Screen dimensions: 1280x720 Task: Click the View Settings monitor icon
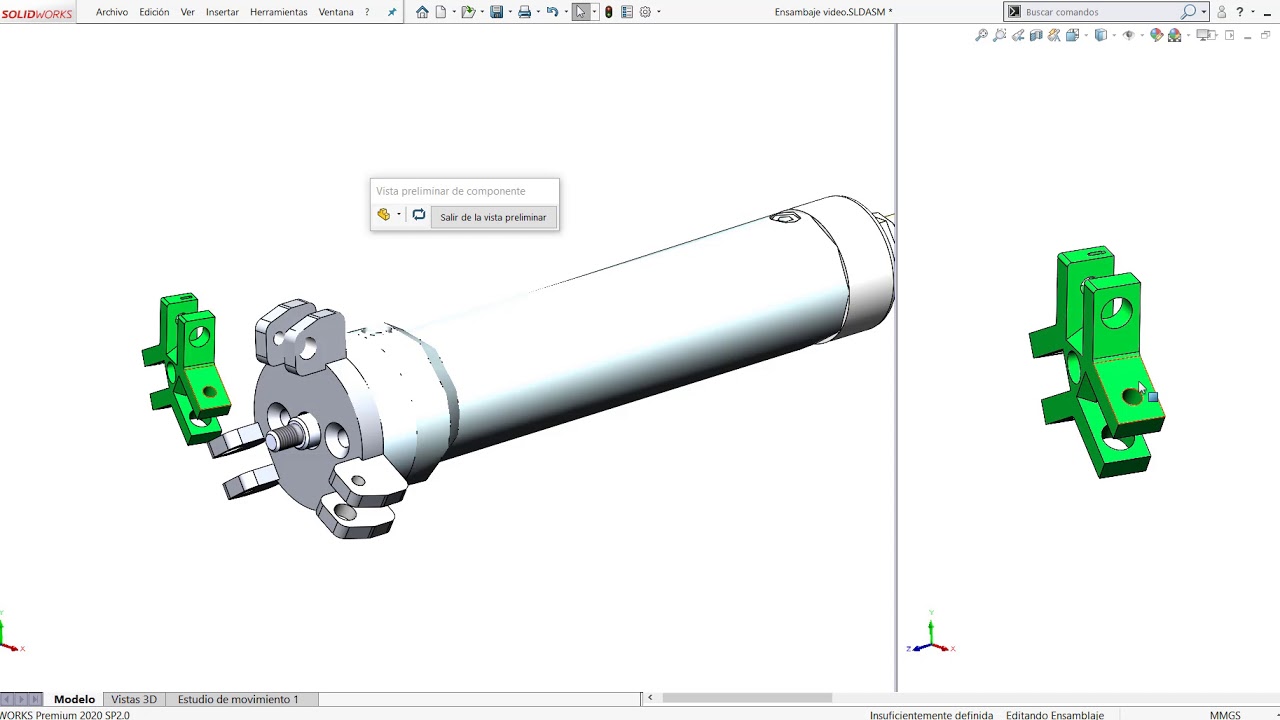[x=1204, y=35]
